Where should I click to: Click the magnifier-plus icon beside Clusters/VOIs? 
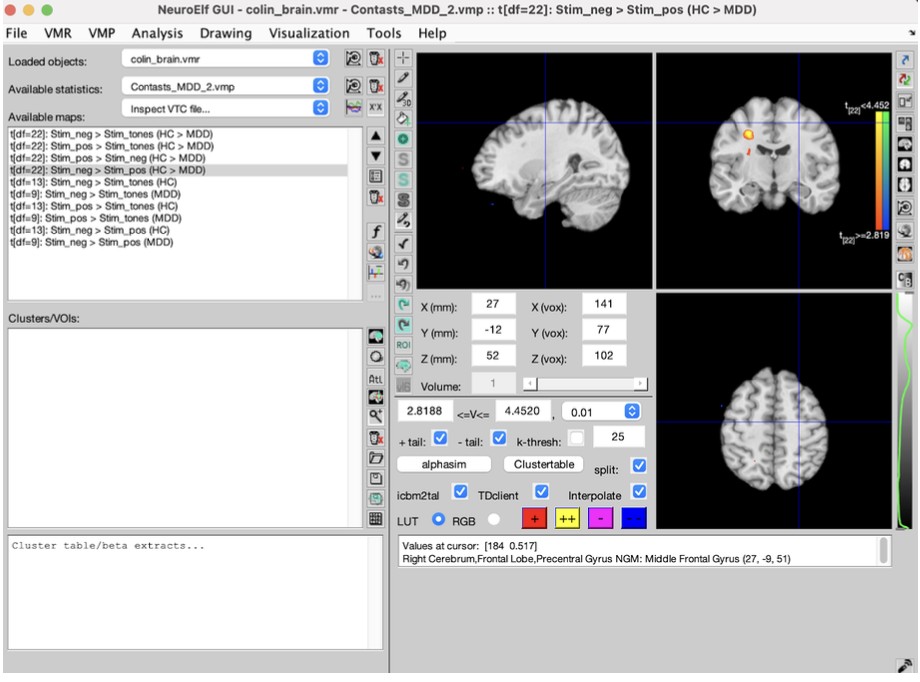[x=376, y=417]
